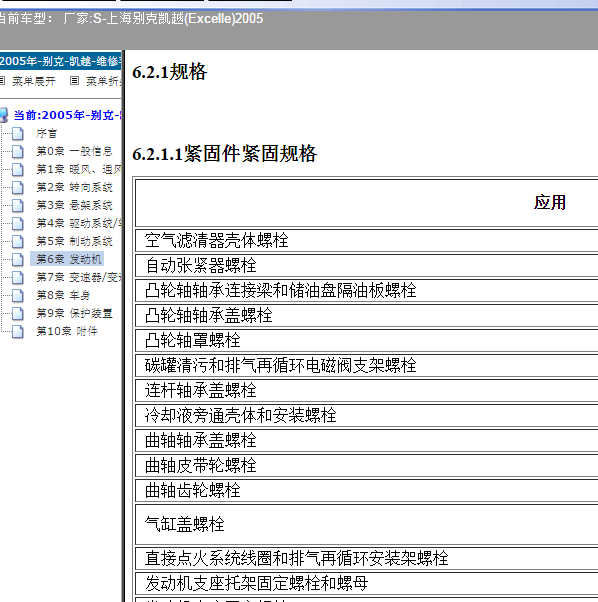Click the 6.2.1.1紧固件紧固规格 heading
The width and height of the screenshot is (598, 602).
point(225,154)
